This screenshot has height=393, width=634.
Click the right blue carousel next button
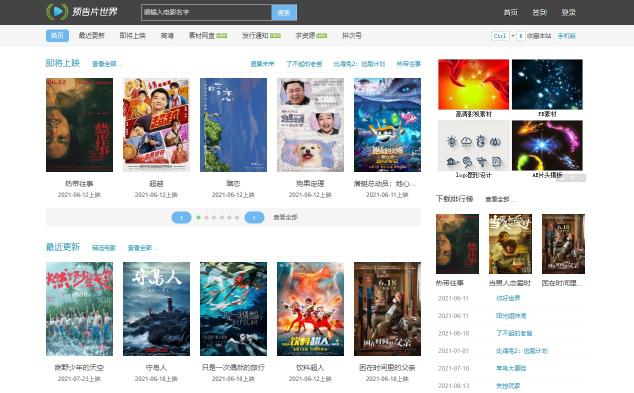[x=254, y=218]
